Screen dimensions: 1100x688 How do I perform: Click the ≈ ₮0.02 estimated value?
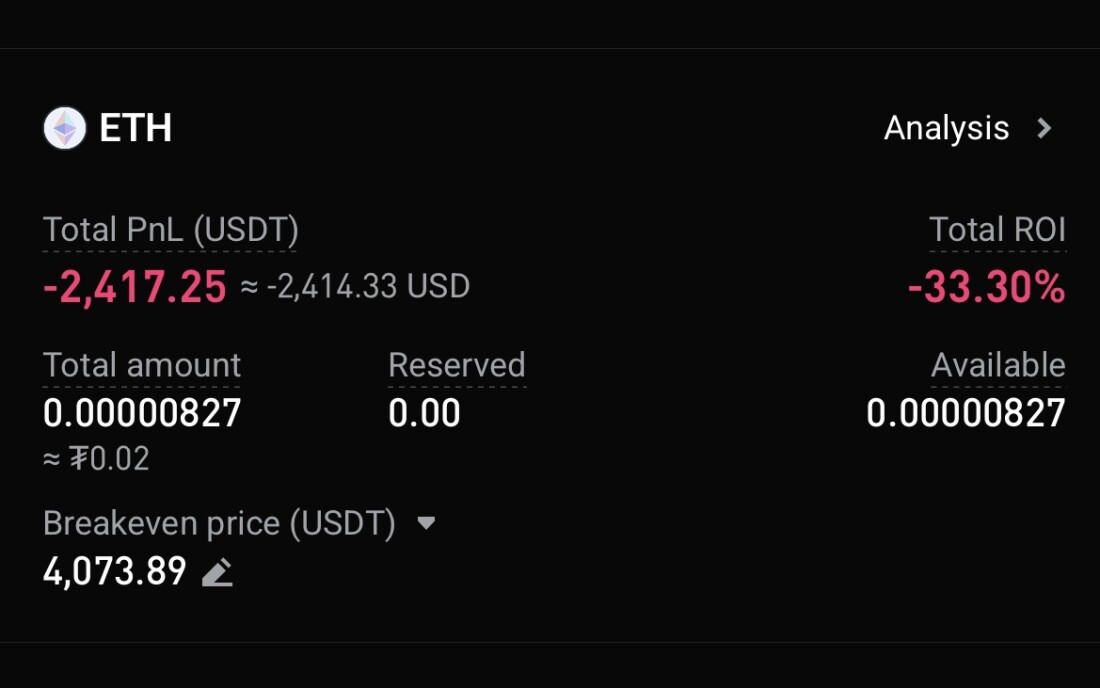96,459
